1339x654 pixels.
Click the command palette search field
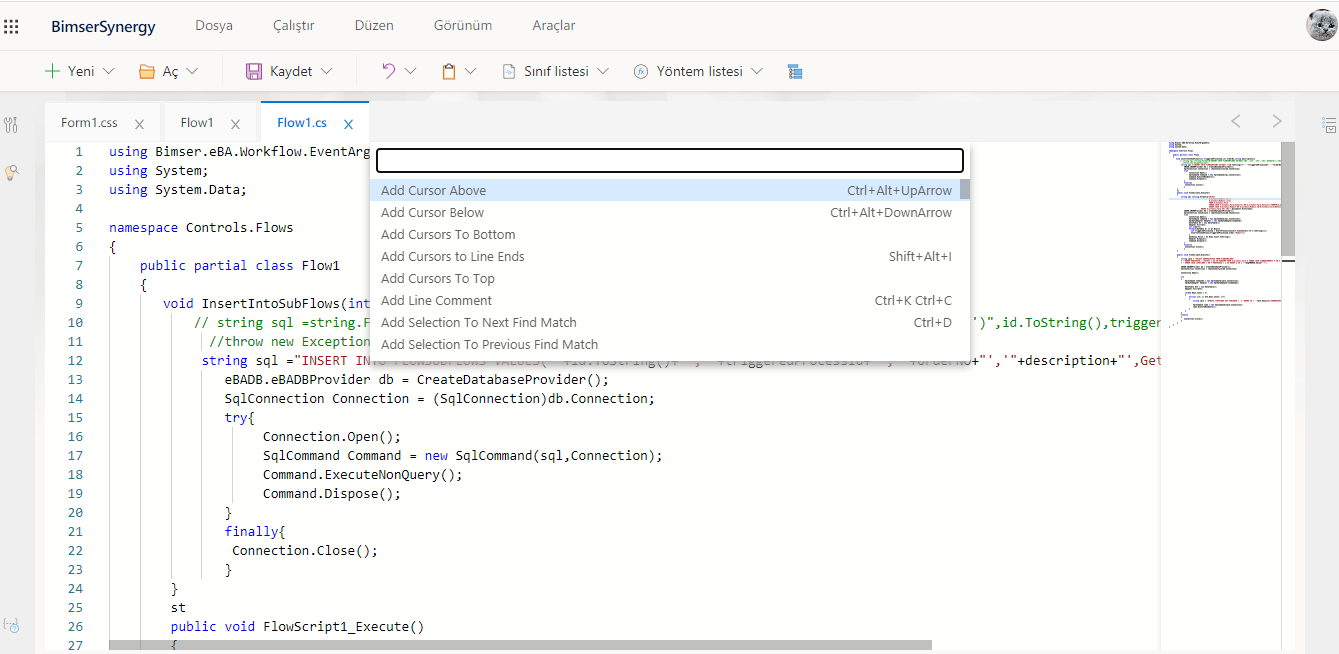point(669,160)
